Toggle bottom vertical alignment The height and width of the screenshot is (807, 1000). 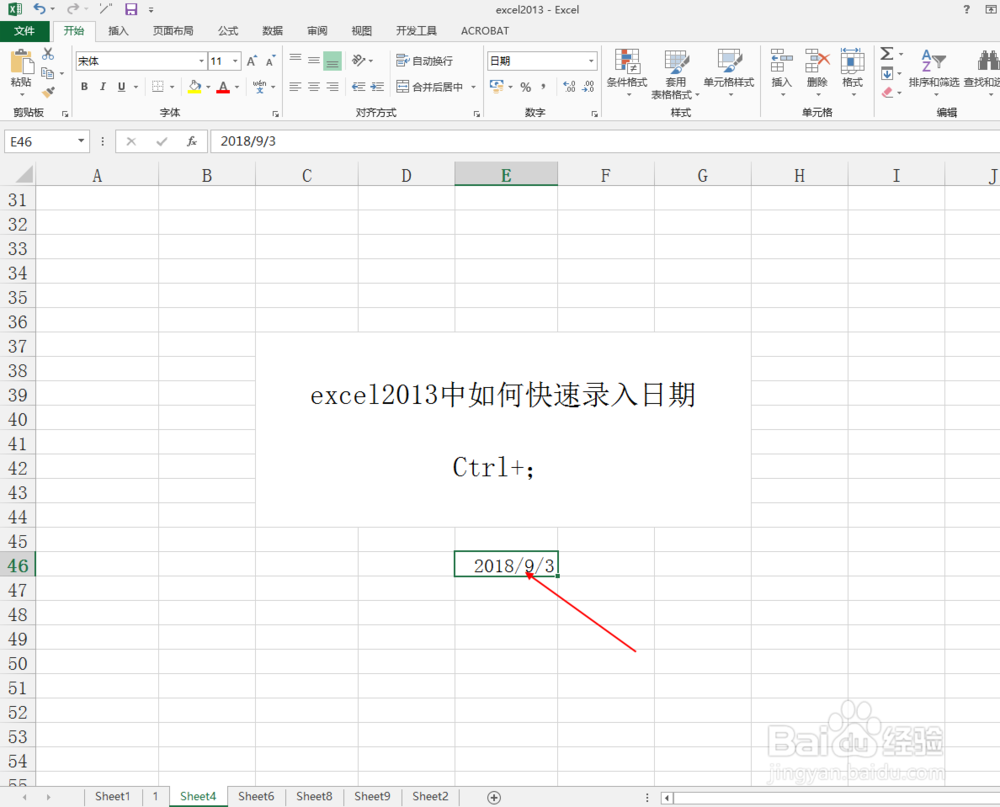pos(332,61)
